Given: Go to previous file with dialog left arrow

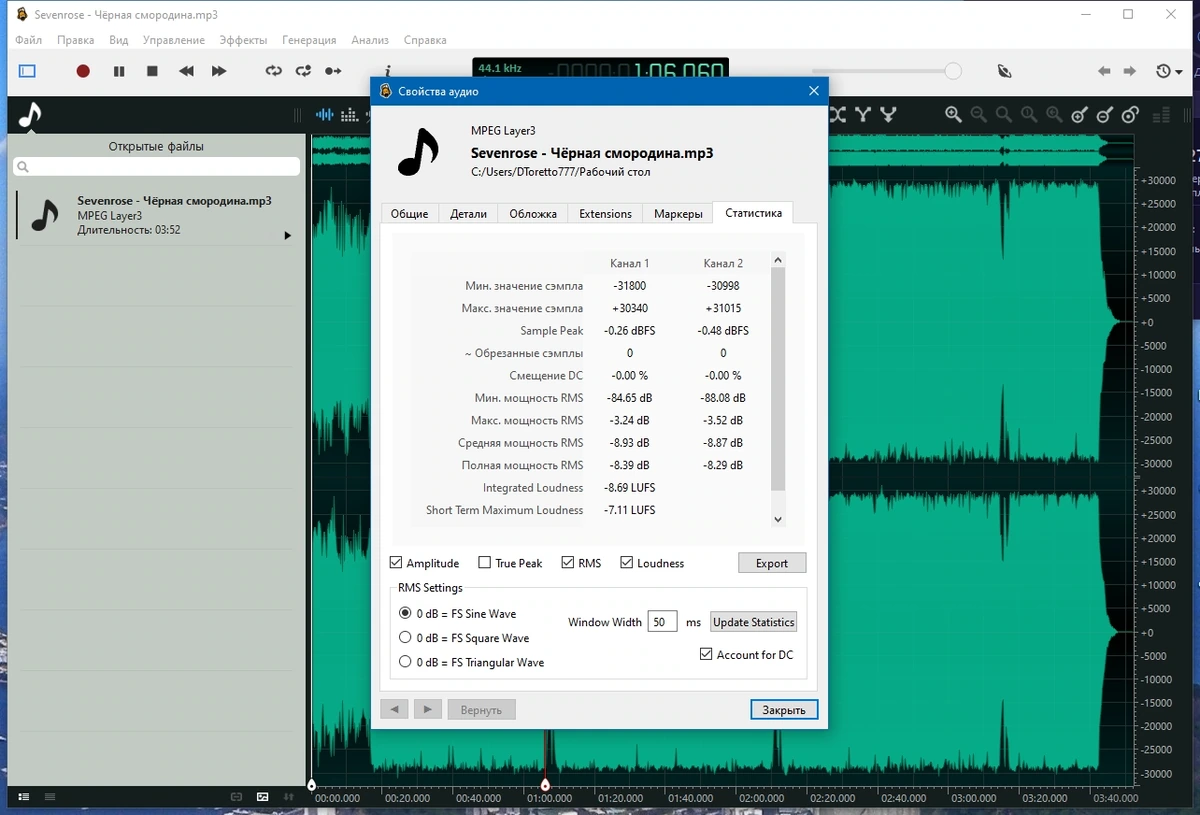Looking at the screenshot, I should point(394,709).
